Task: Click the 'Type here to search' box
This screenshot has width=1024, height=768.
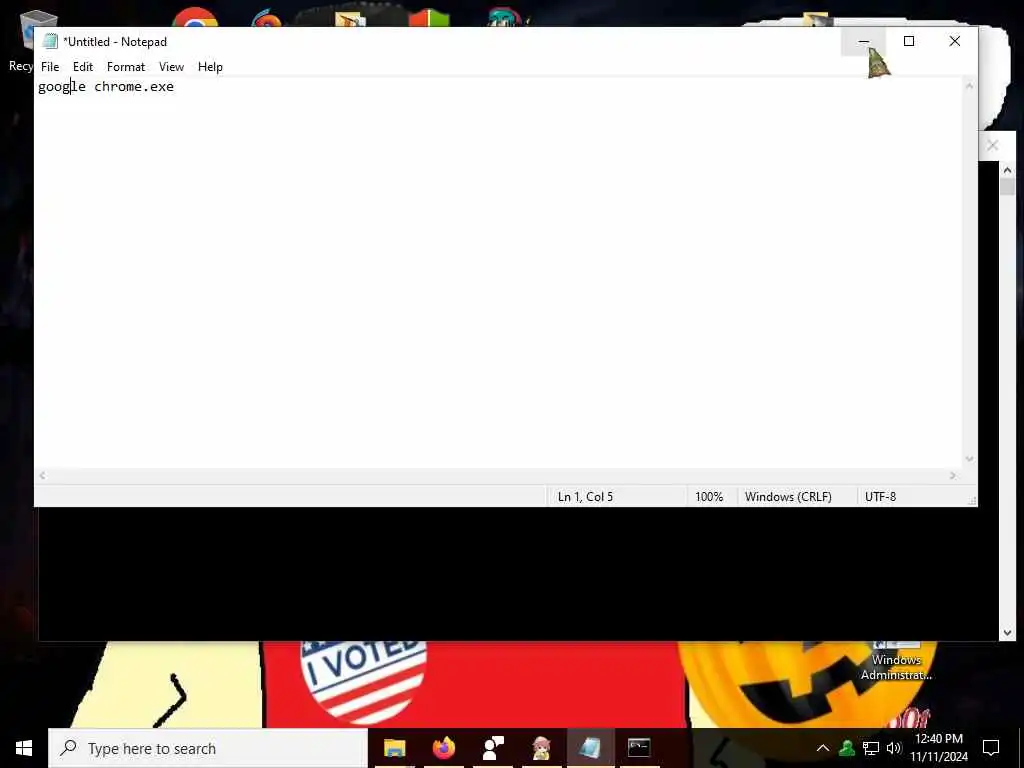Action: (x=208, y=748)
